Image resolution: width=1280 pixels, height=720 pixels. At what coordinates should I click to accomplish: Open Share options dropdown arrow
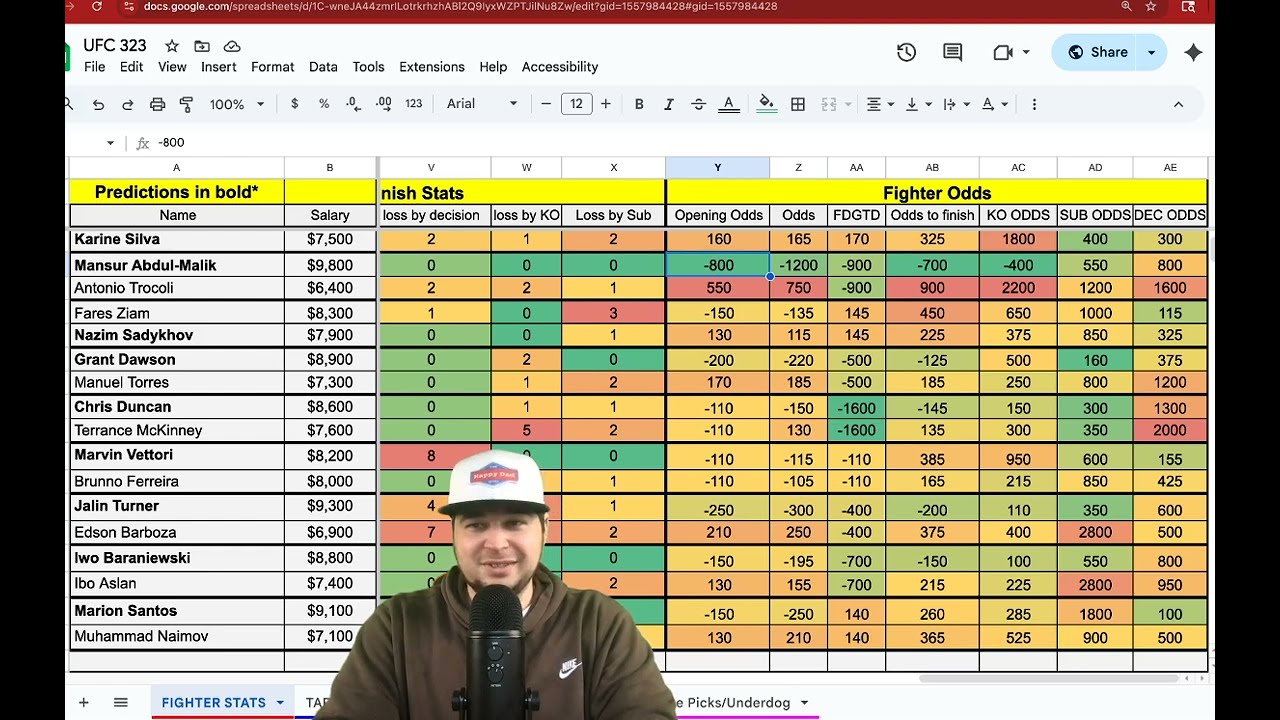1151,52
